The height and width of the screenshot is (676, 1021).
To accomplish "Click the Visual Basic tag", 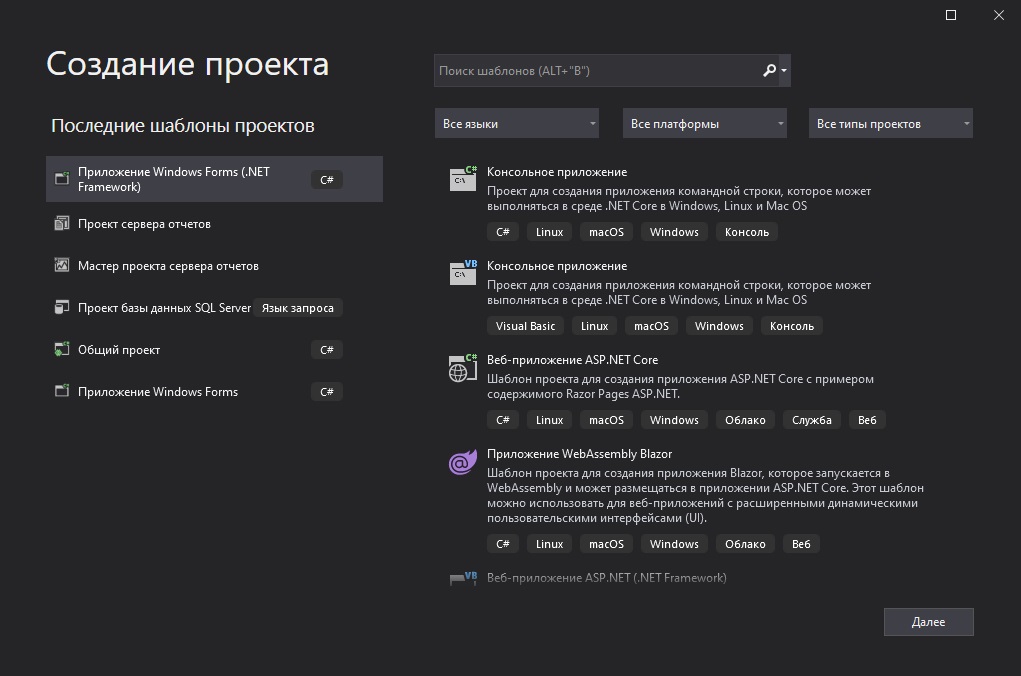I will pyautogui.click(x=525, y=326).
